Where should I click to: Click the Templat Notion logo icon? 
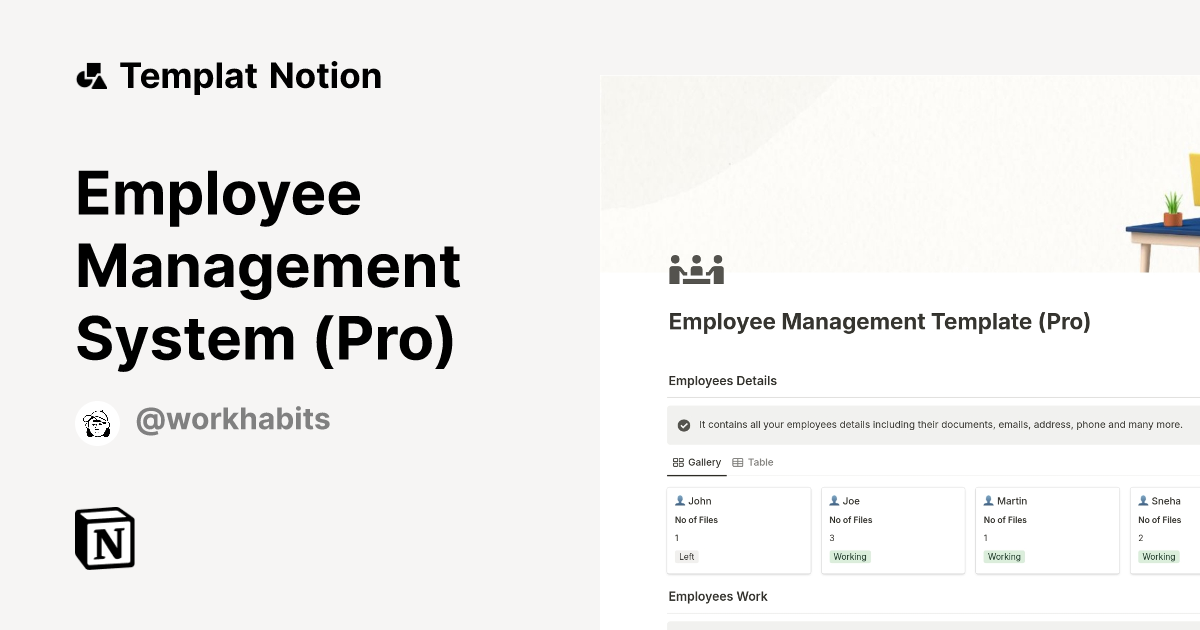(x=92, y=75)
